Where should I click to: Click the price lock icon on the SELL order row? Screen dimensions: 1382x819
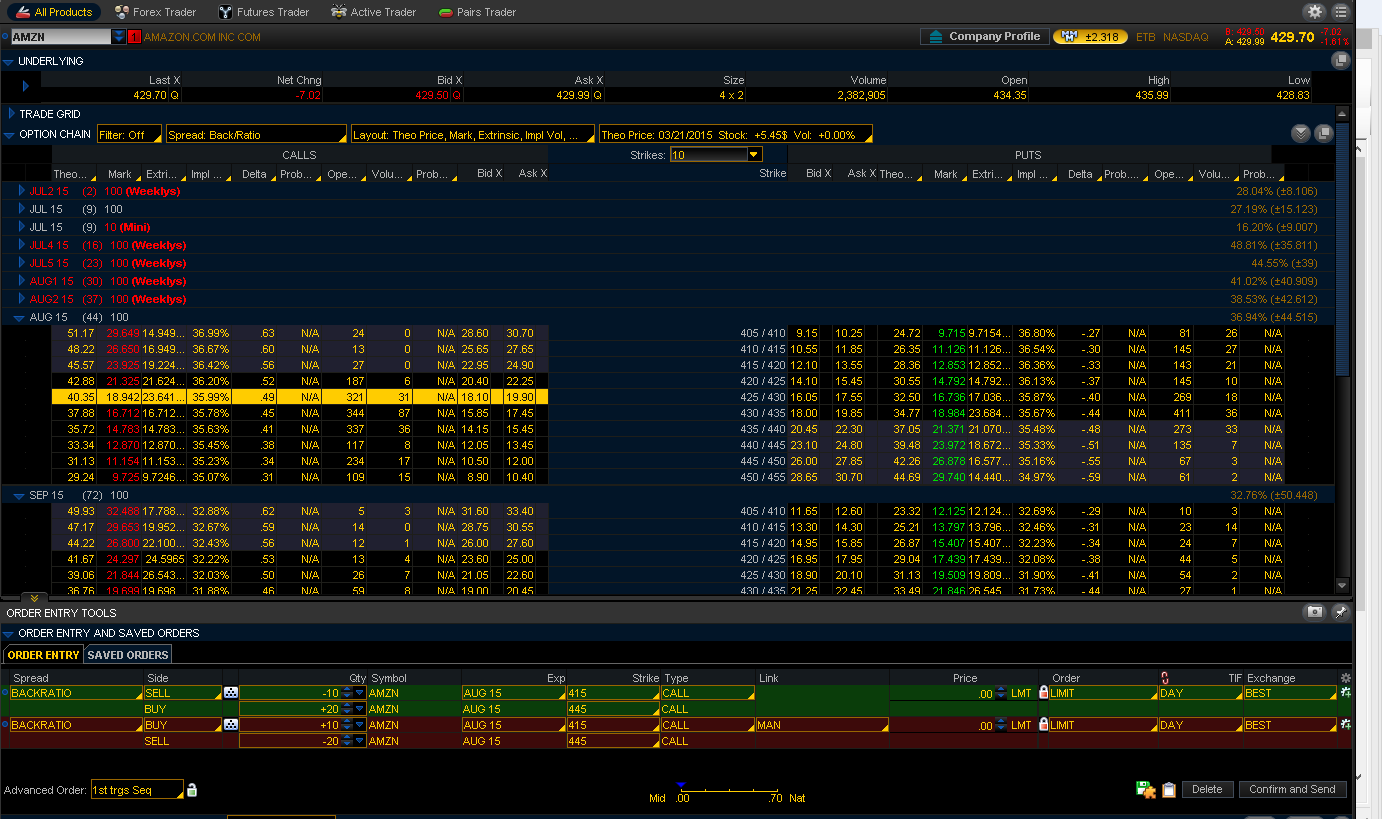tap(1043, 693)
